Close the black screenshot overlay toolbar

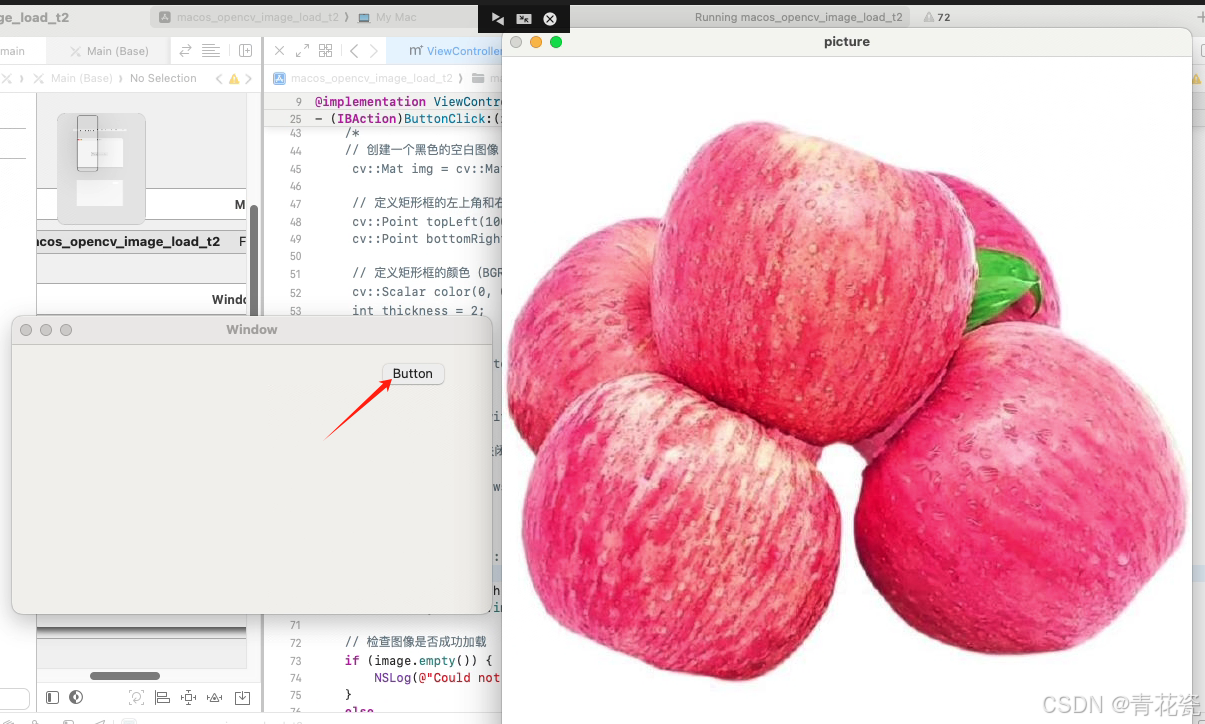coord(549,19)
